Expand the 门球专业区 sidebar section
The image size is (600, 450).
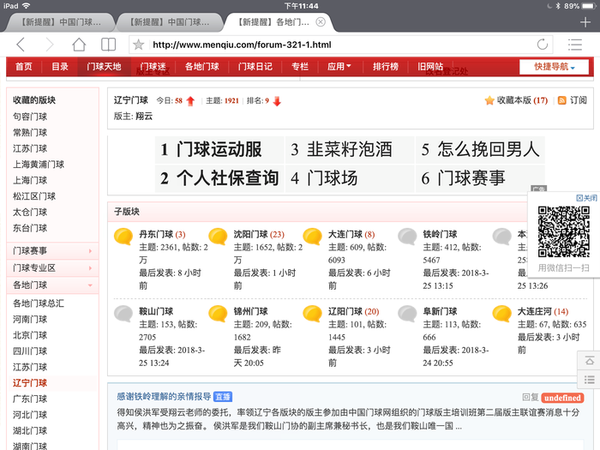[x=53, y=268]
